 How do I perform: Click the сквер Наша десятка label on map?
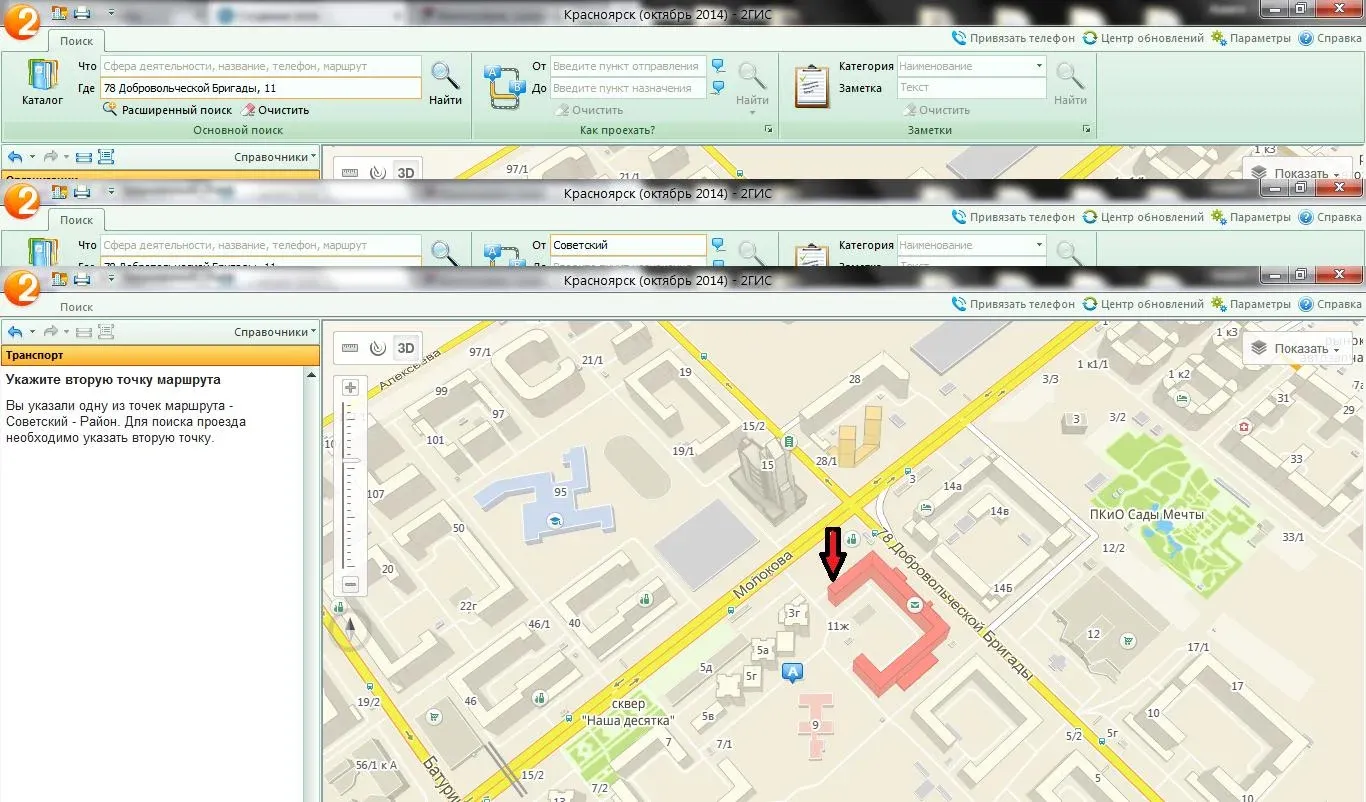point(628,713)
